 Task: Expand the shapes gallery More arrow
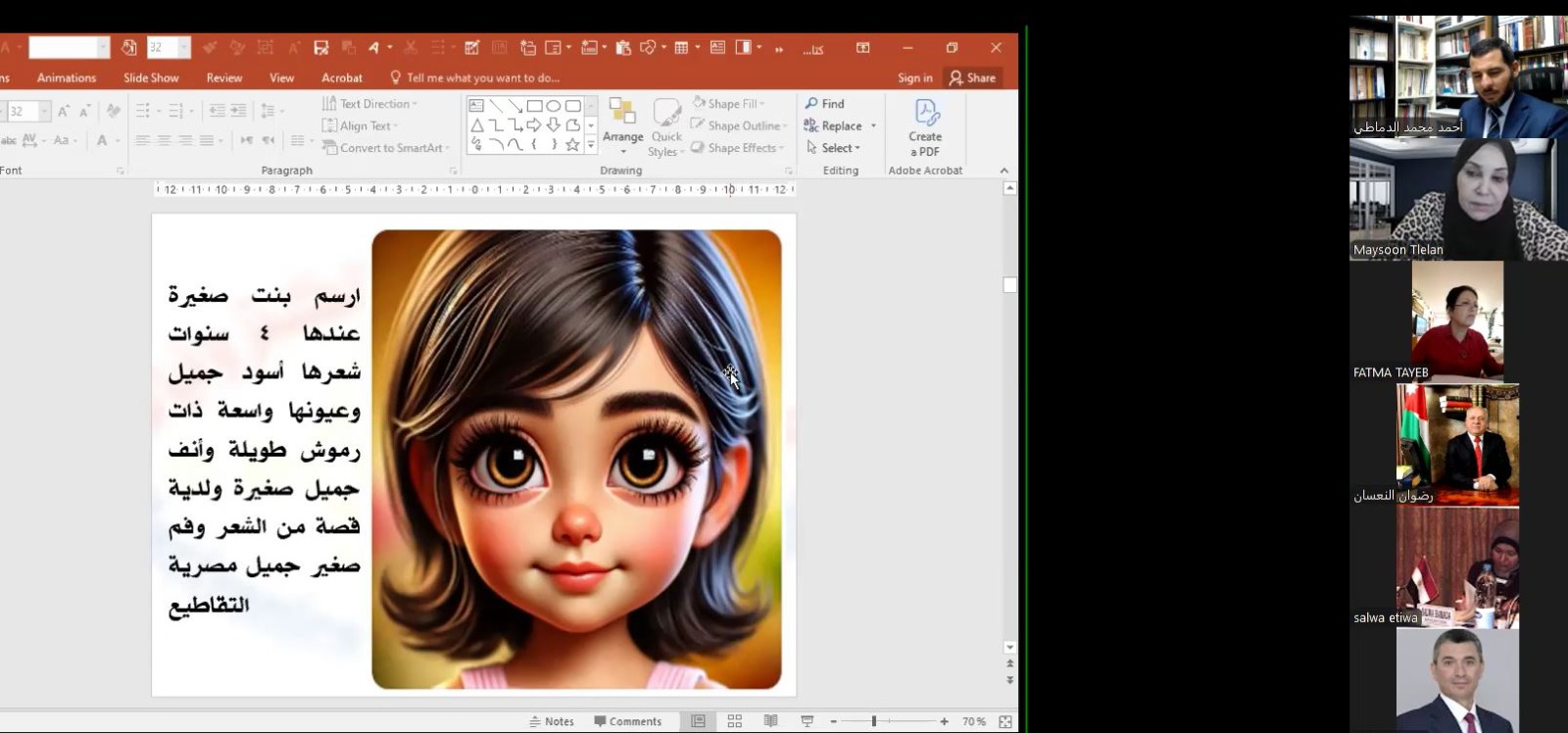click(x=590, y=145)
